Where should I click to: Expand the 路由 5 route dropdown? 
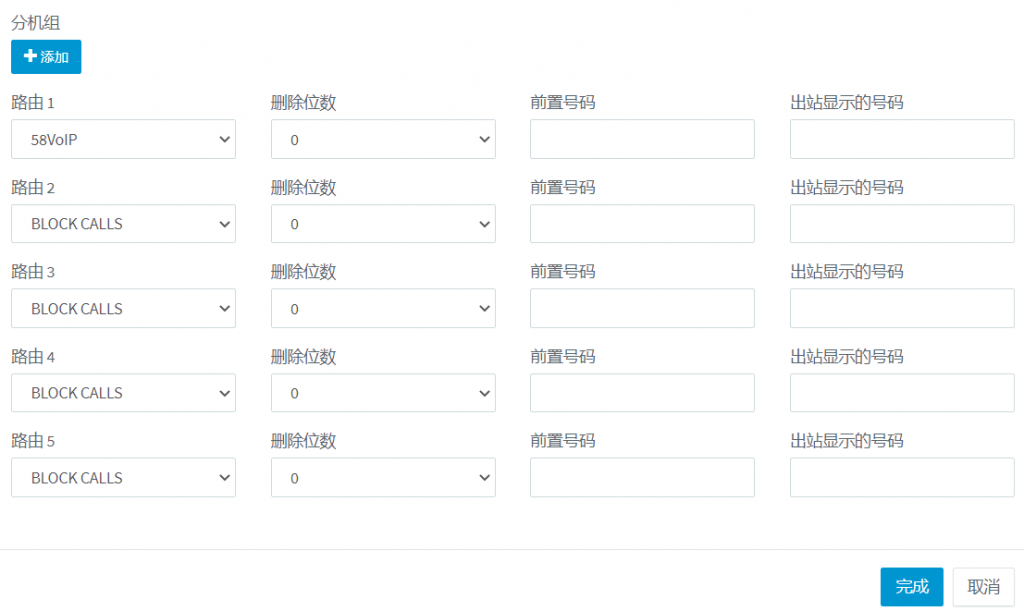123,478
